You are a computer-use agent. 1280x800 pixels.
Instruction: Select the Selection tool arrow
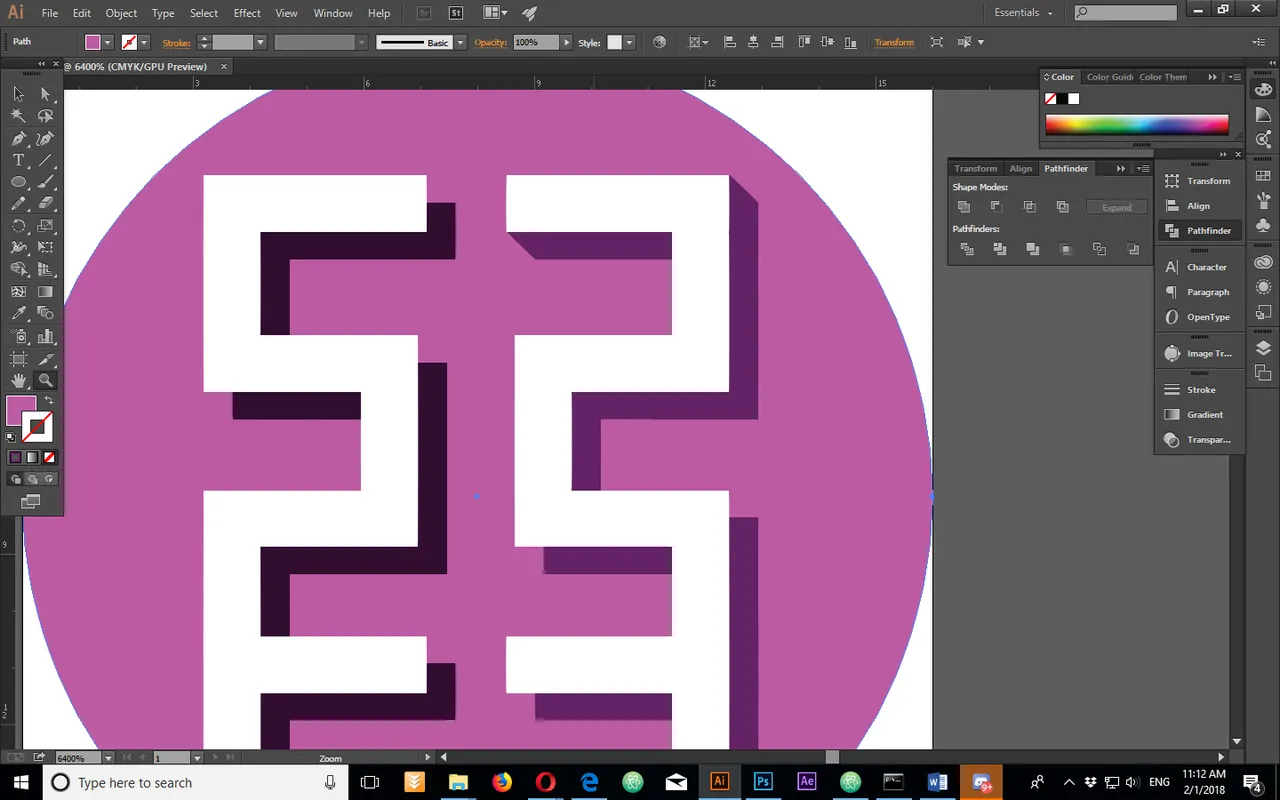click(x=18, y=94)
